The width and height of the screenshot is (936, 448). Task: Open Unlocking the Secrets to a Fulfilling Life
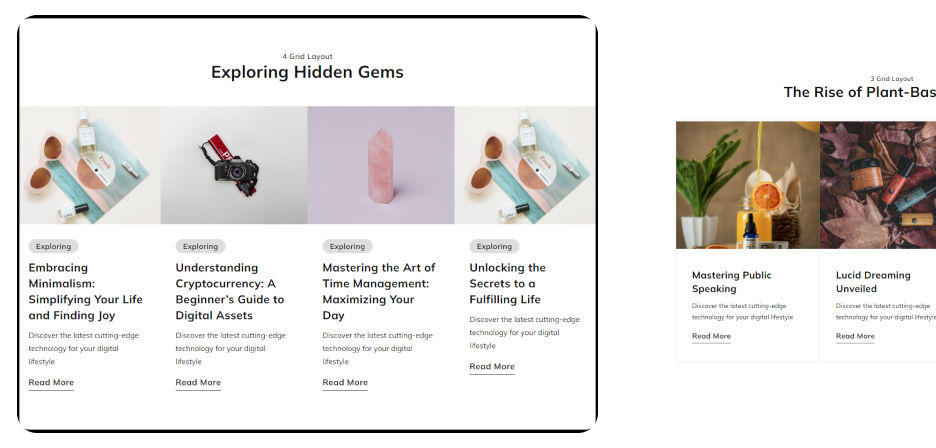click(x=507, y=283)
